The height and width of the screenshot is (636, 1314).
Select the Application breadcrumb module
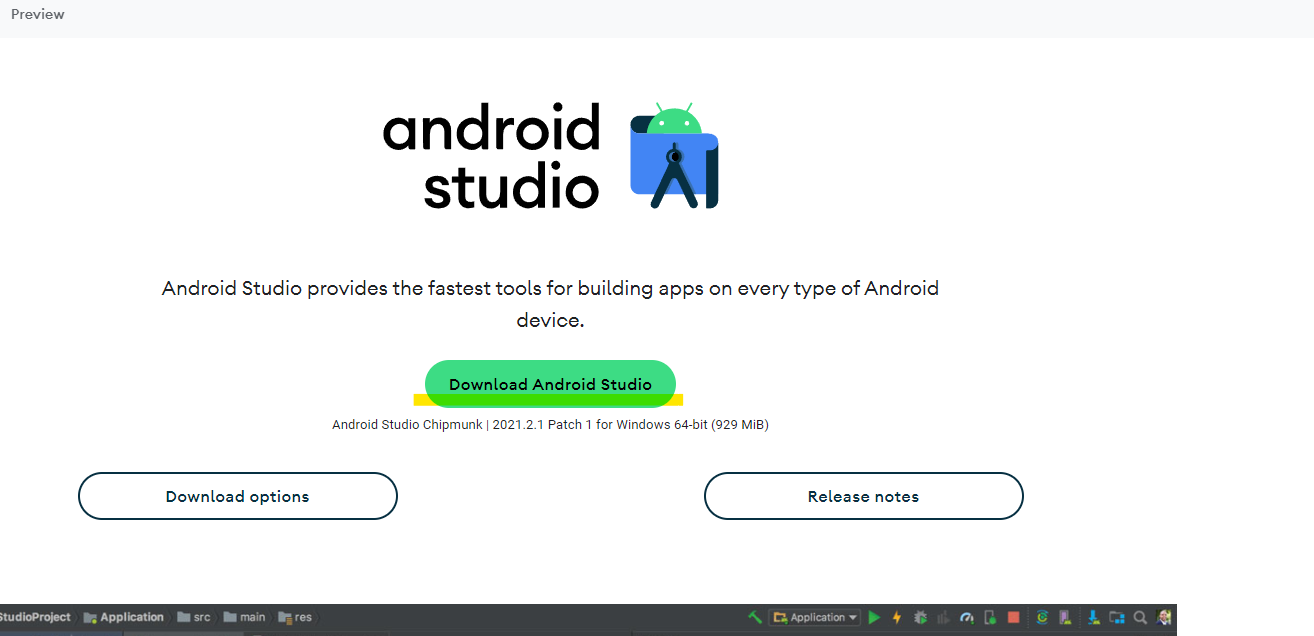(124, 617)
